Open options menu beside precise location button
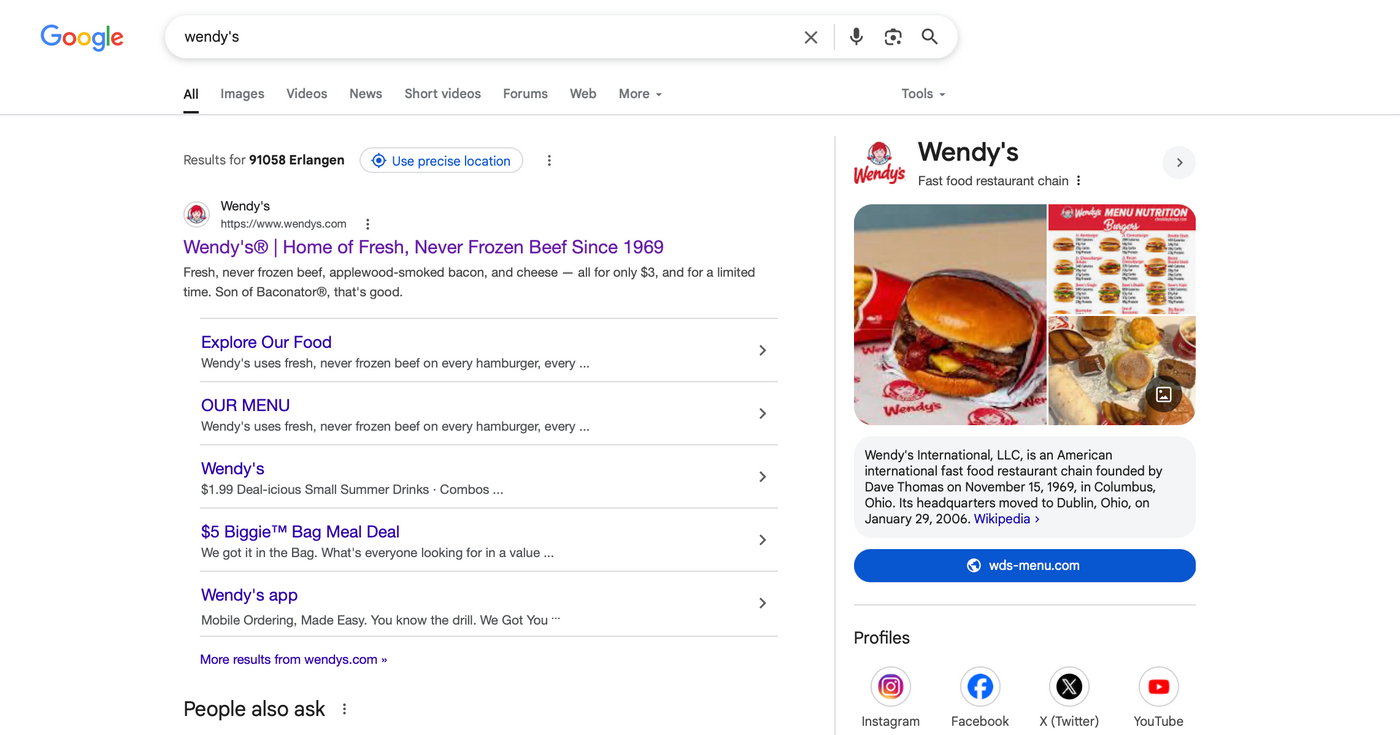 coord(549,161)
